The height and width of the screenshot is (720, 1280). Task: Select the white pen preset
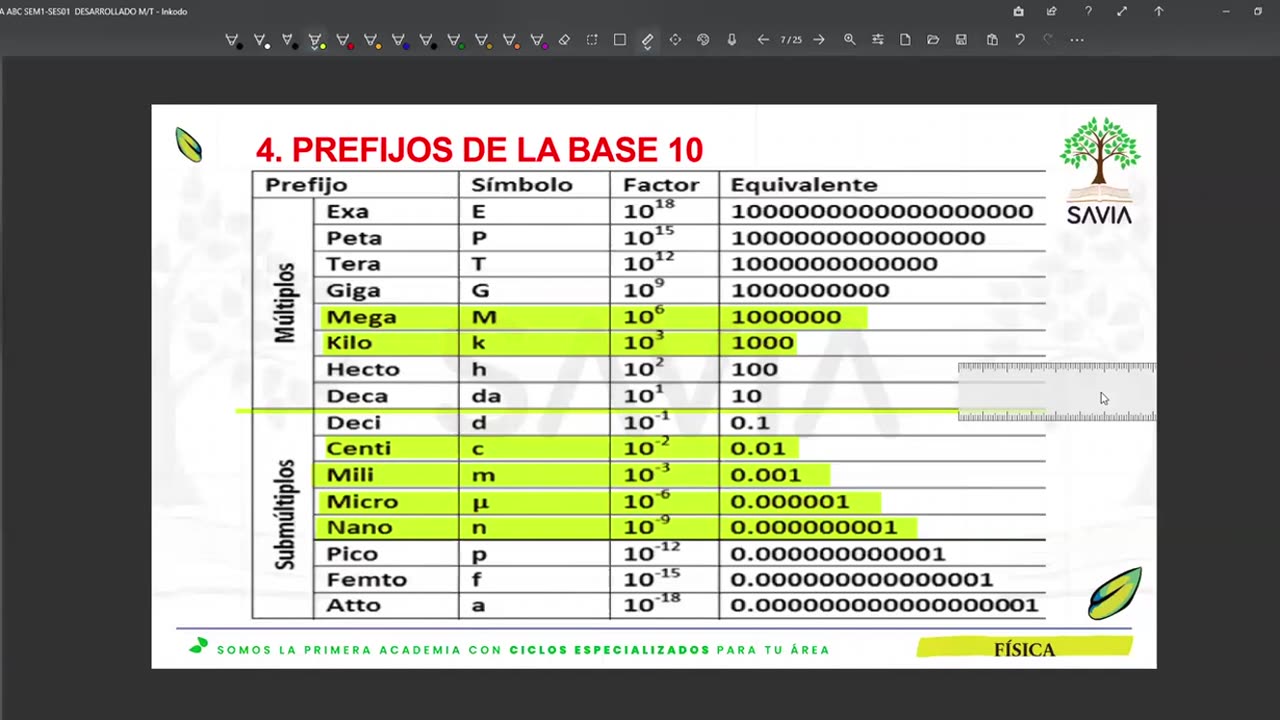pyautogui.click(x=260, y=40)
